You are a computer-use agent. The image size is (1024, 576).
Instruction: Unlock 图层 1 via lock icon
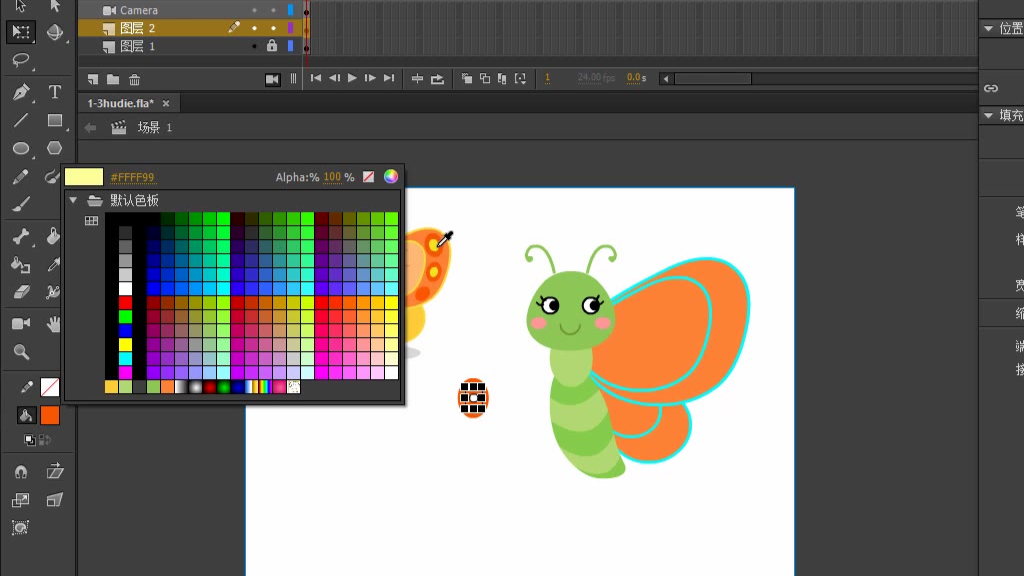click(x=272, y=46)
